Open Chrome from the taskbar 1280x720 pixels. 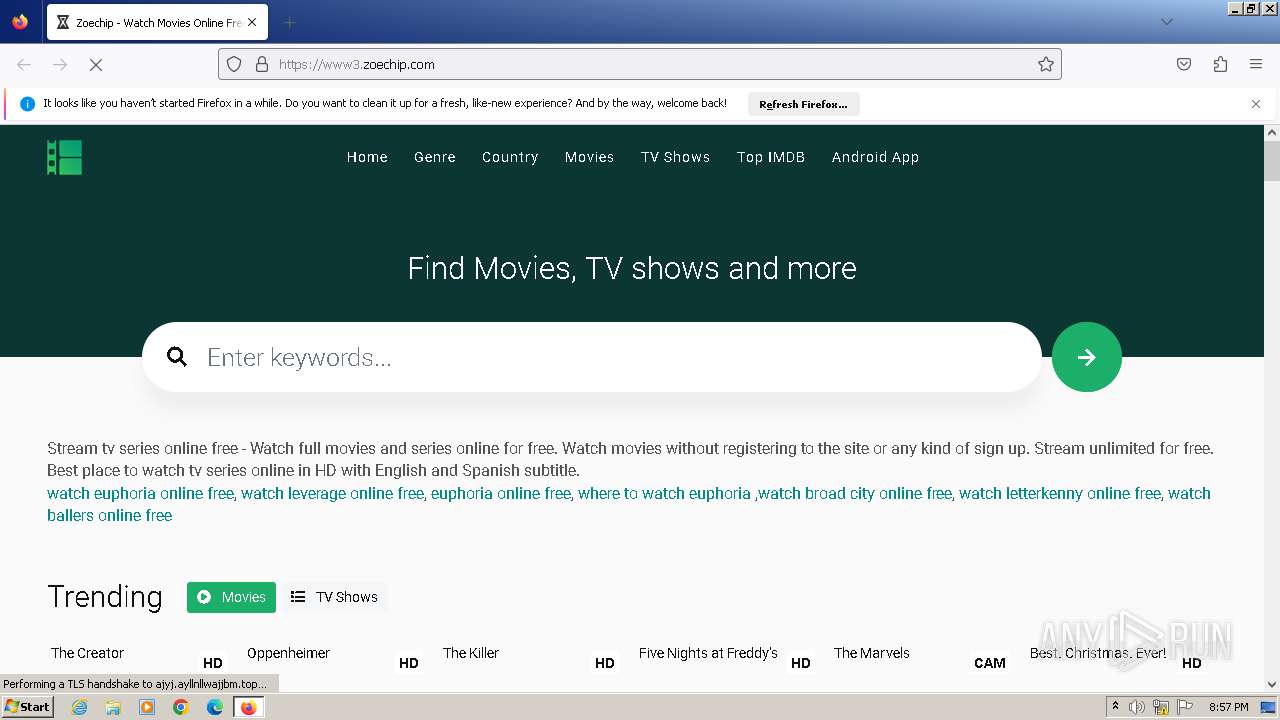pos(181,707)
